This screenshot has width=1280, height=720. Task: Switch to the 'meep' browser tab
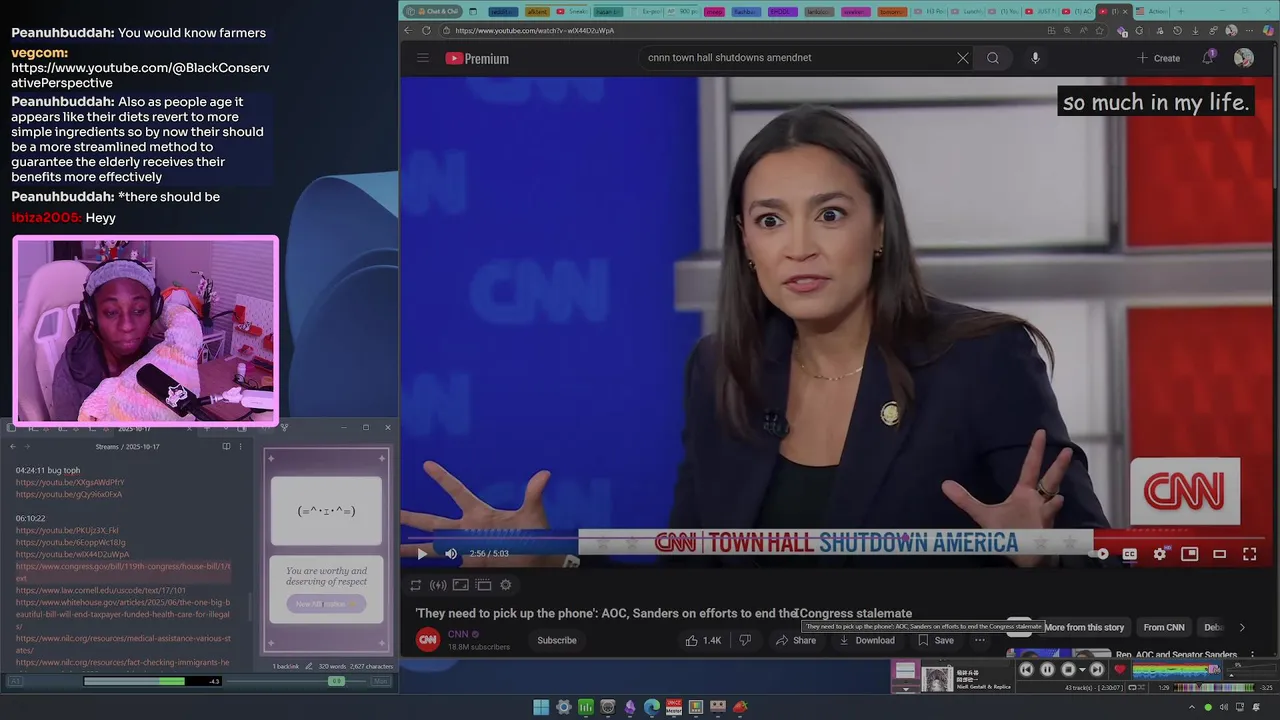[715, 12]
